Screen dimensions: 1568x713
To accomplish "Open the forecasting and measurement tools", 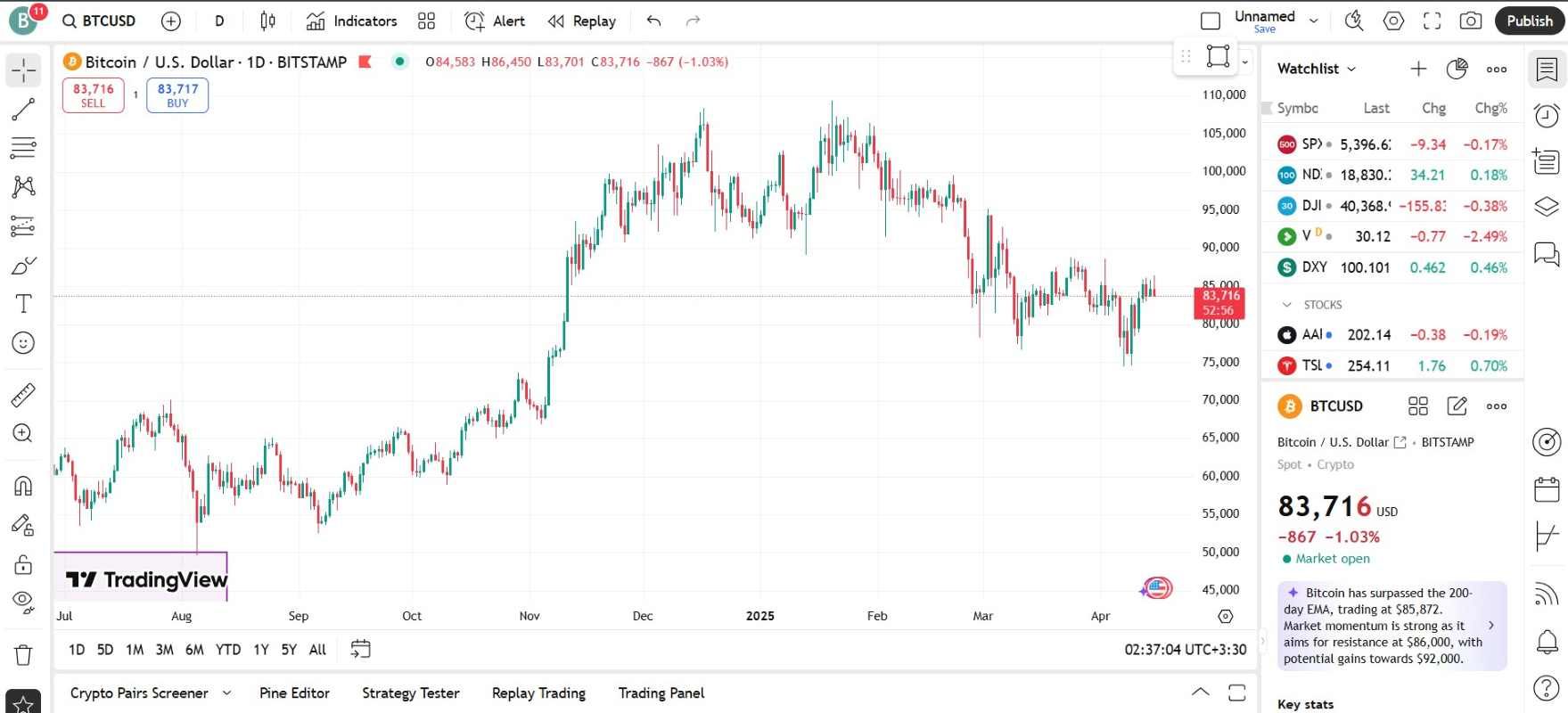I will [x=23, y=226].
